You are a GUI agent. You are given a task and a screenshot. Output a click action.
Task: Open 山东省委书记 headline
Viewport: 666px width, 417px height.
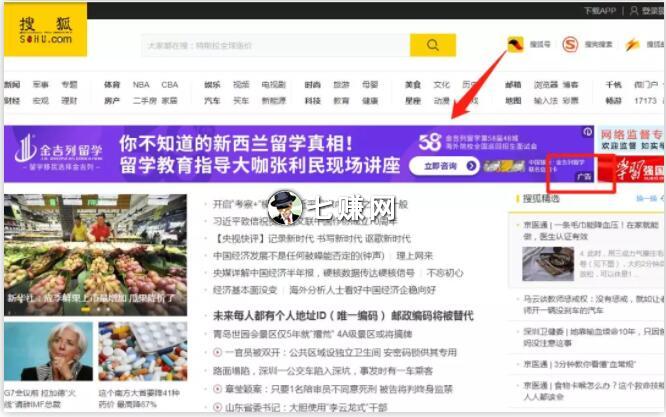306,407
